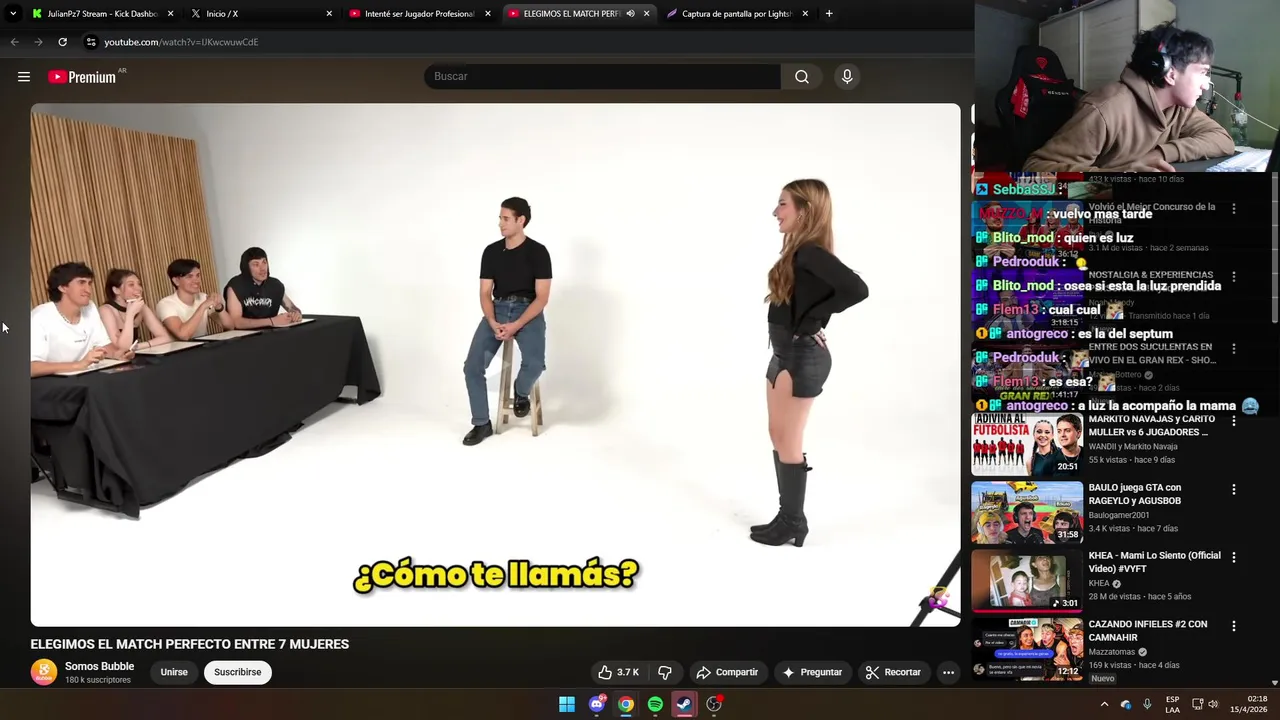Open Somos Bubble channel avatar
1280x720 pixels.
click(43, 672)
